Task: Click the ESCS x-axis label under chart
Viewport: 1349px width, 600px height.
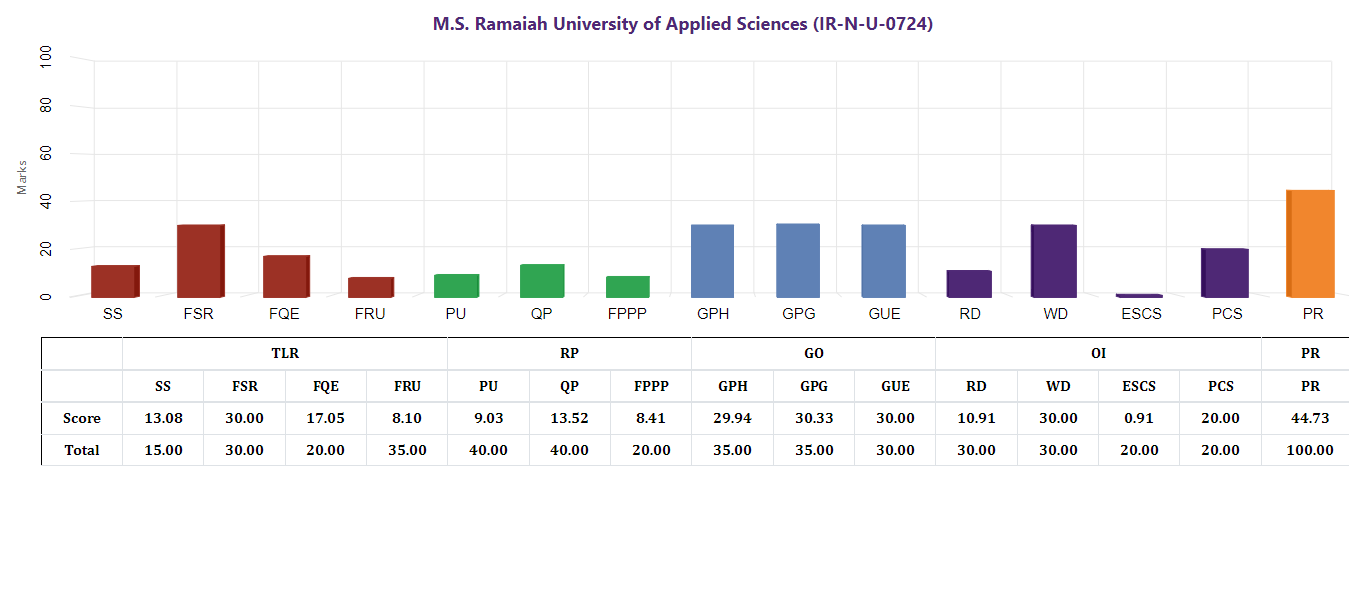Action: 1141,313
